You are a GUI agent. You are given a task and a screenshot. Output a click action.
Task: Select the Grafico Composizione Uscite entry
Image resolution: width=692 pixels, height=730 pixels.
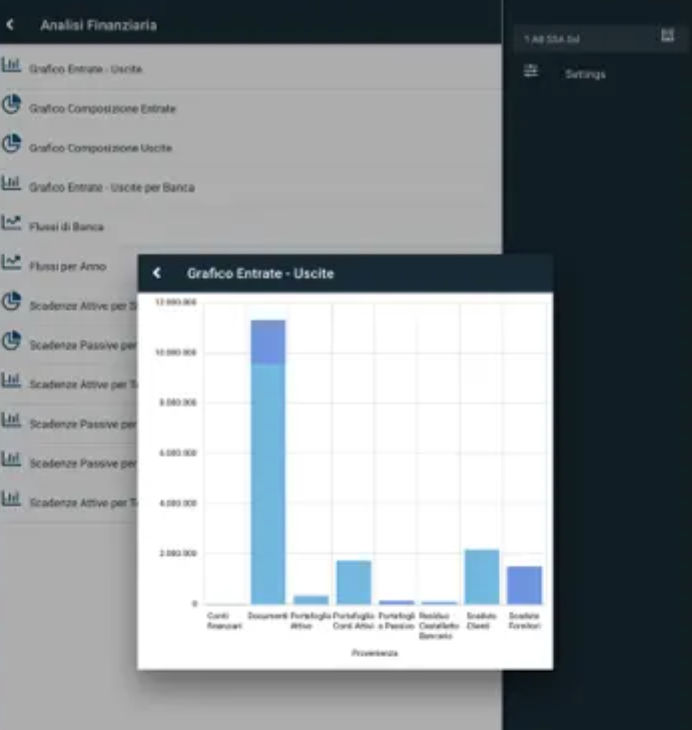click(x=101, y=148)
